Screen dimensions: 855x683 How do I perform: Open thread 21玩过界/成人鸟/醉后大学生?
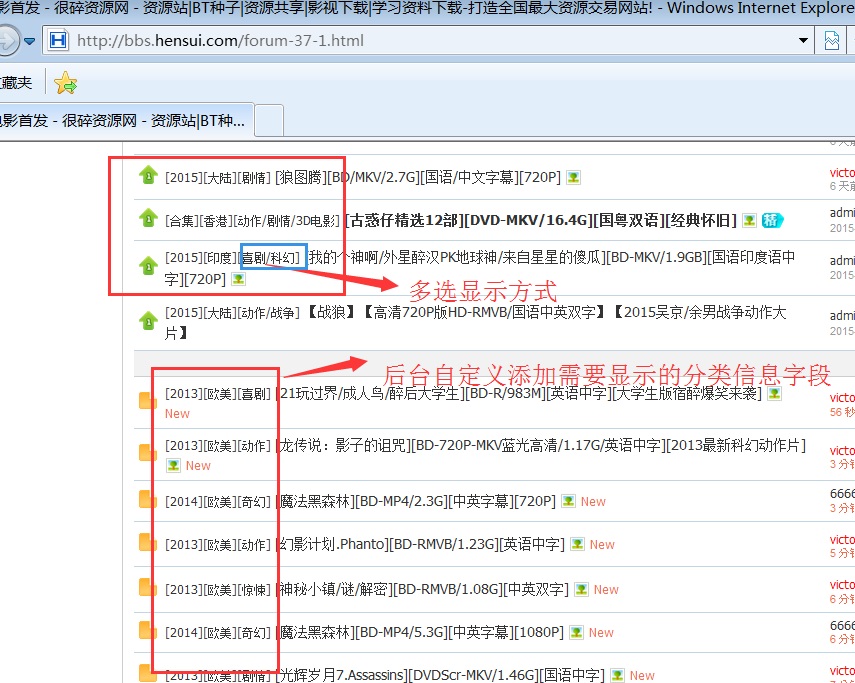coord(520,394)
